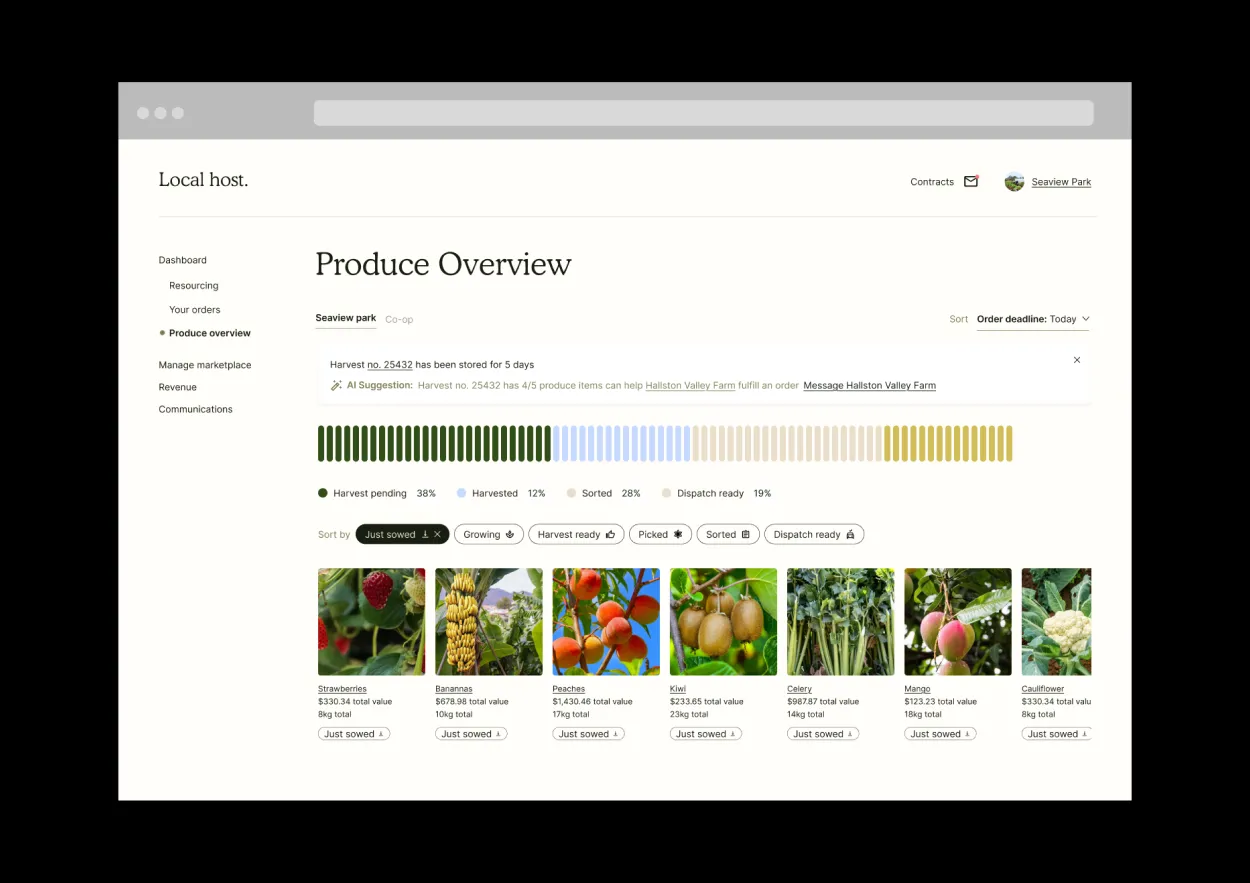Toggle the Harvest ready filter chip
The height and width of the screenshot is (883, 1250).
576,535
